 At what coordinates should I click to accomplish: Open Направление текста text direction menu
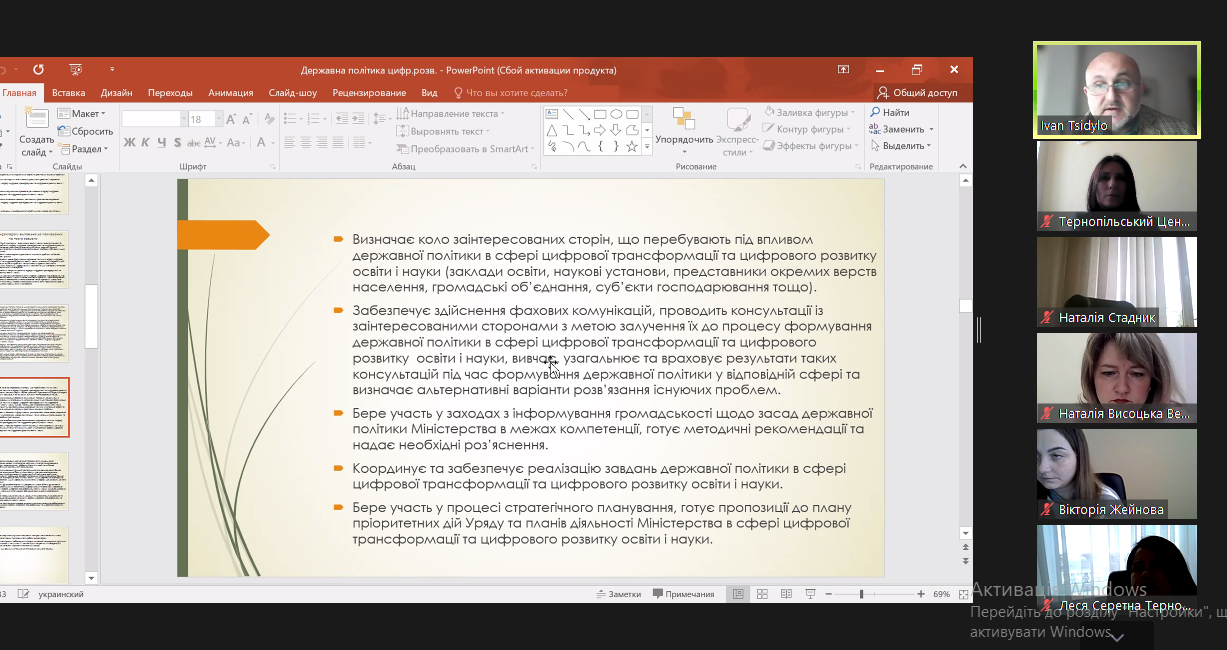click(451, 114)
